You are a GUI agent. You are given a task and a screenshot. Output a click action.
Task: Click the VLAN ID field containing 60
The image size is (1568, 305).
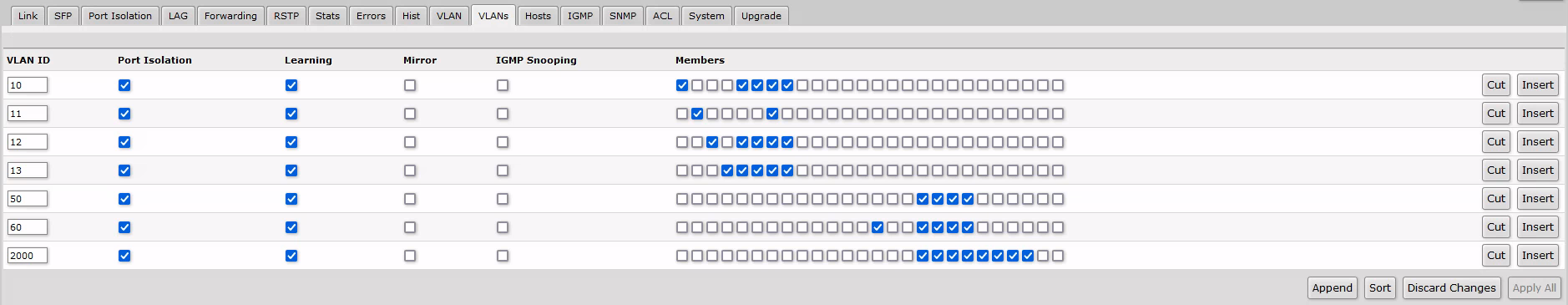coord(28,227)
